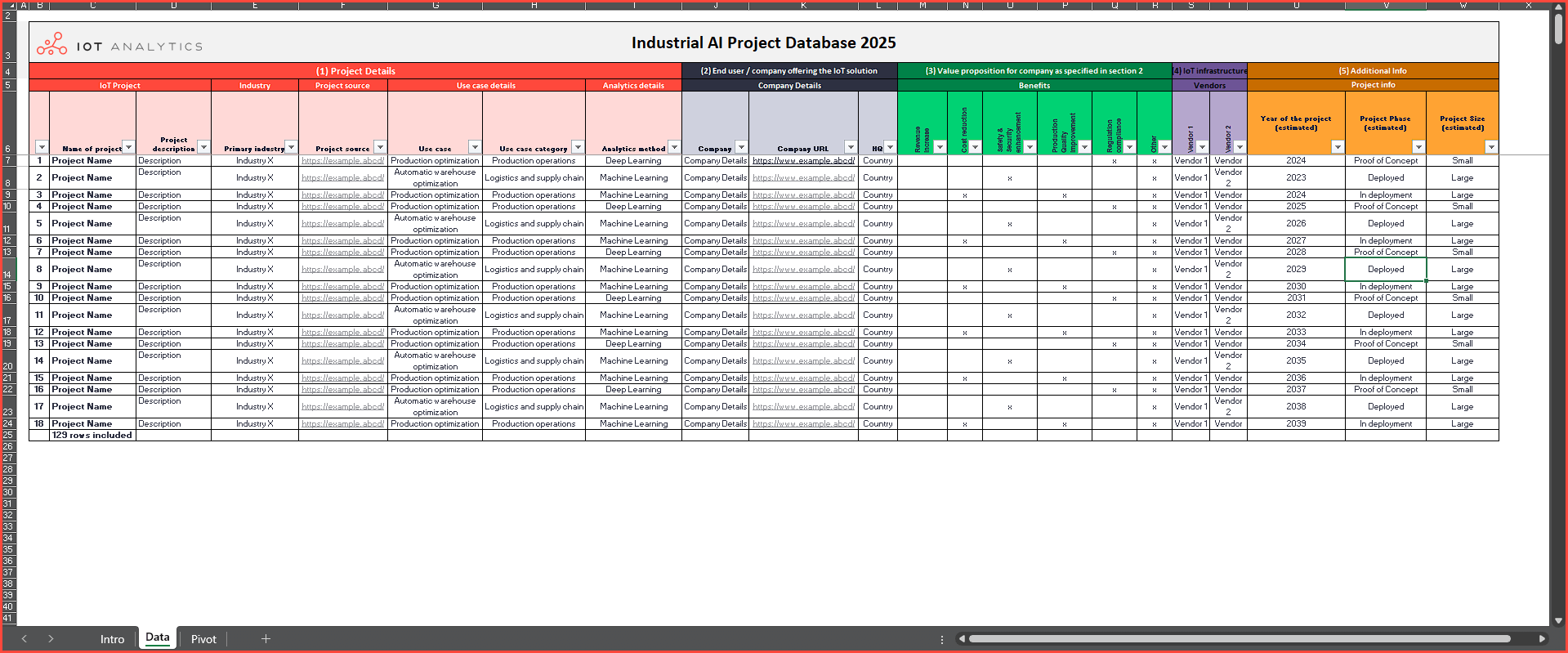Open the Cost reduction filter arrow
The image size is (1568, 653).
click(975, 147)
